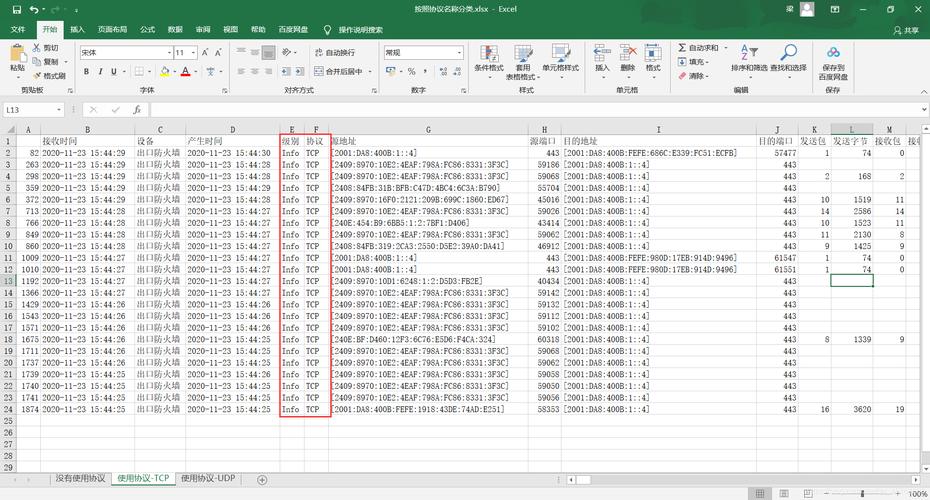Switch to Page Layout (页面布局) tab
The height and width of the screenshot is (500, 930).
click(112, 29)
